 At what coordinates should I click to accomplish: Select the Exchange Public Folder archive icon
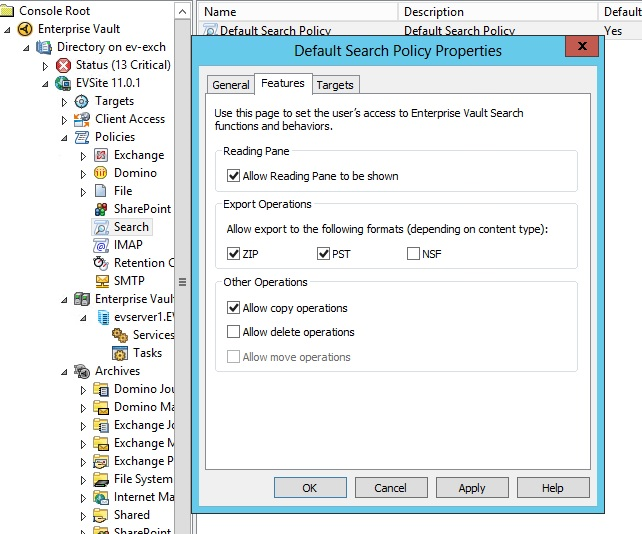(101, 461)
